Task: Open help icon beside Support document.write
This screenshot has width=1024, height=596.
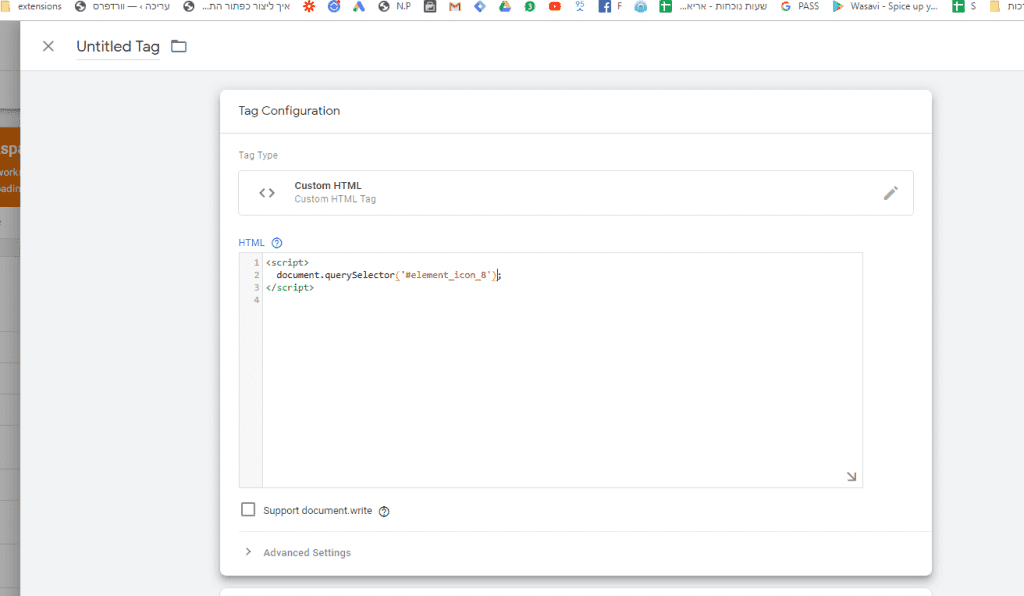Action: click(384, 511)
